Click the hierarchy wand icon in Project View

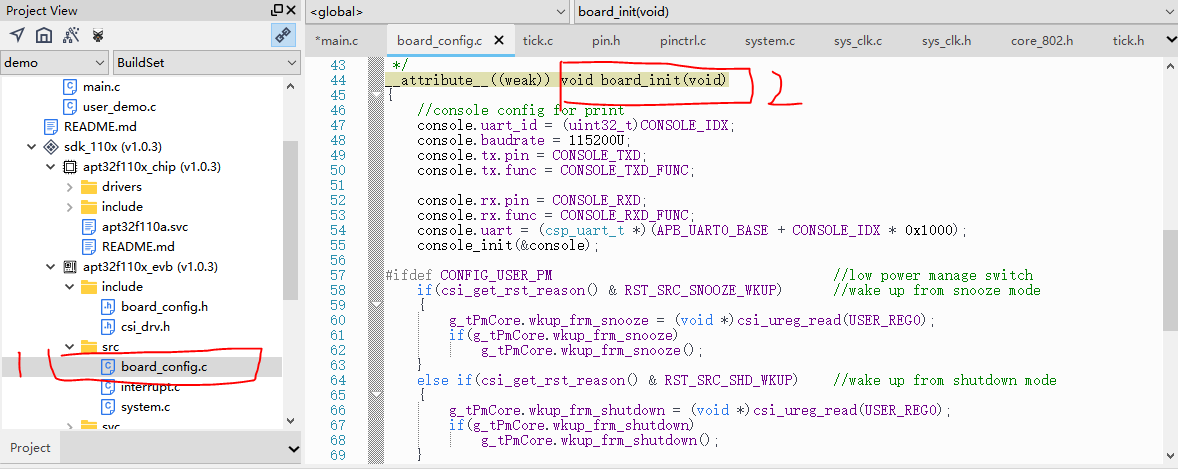click(x=71, y=35)
